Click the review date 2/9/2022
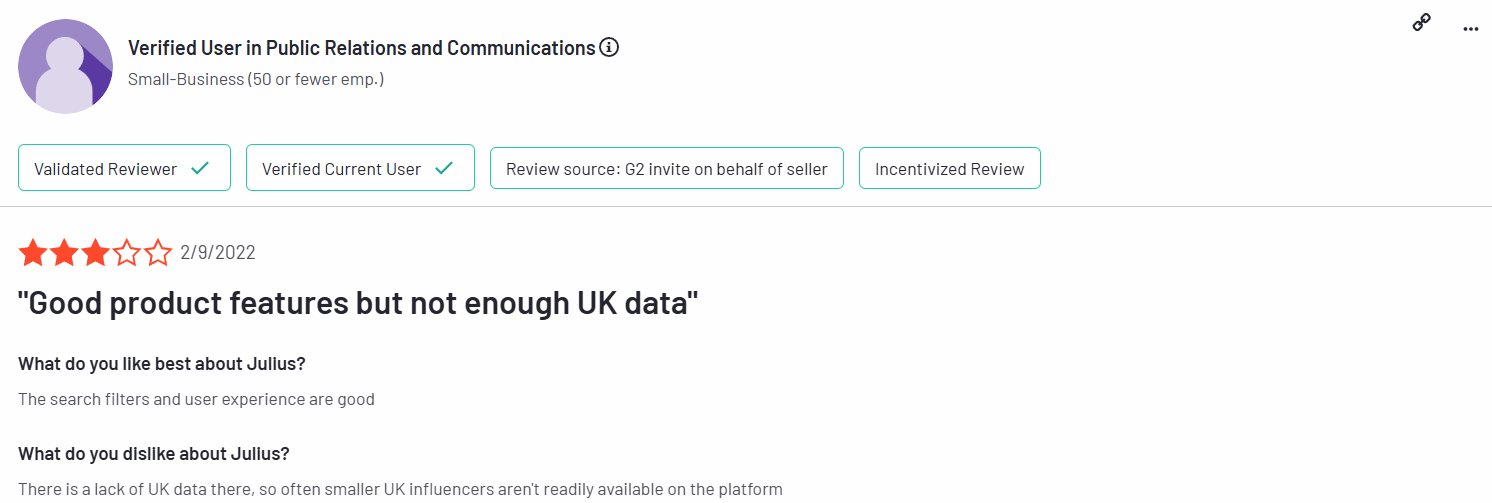 pos(218,253)
